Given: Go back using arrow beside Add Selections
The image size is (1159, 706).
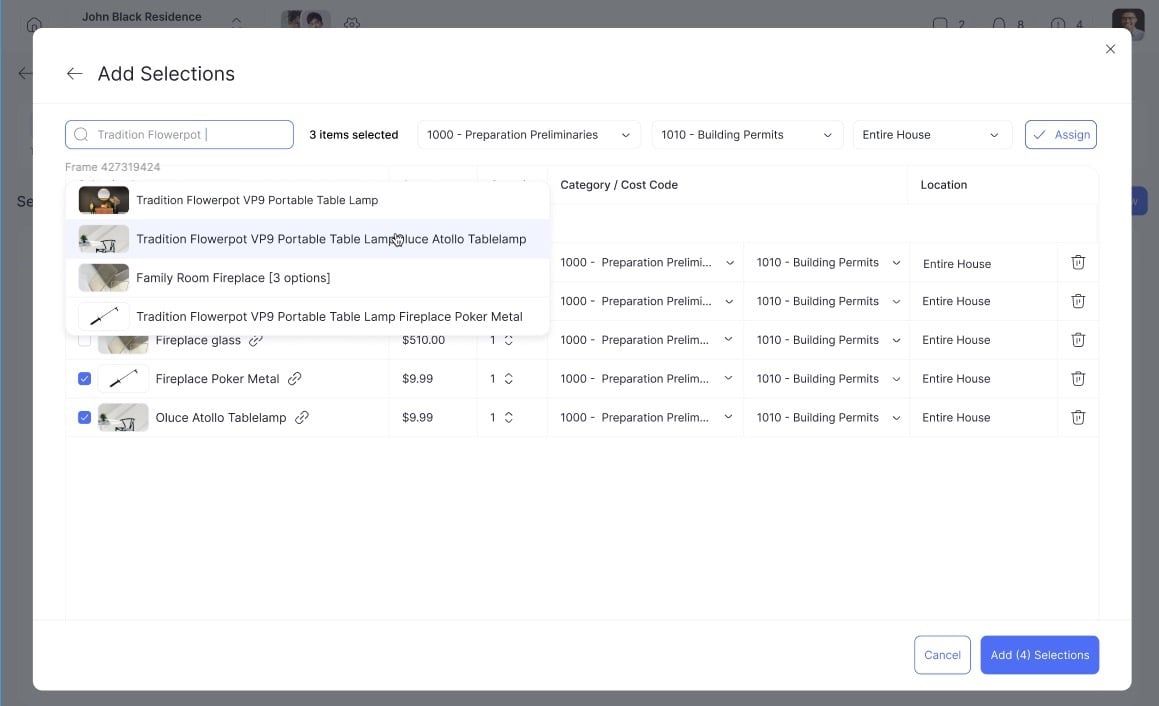Looking at the screenshot, I should click(x=74, y=73).
